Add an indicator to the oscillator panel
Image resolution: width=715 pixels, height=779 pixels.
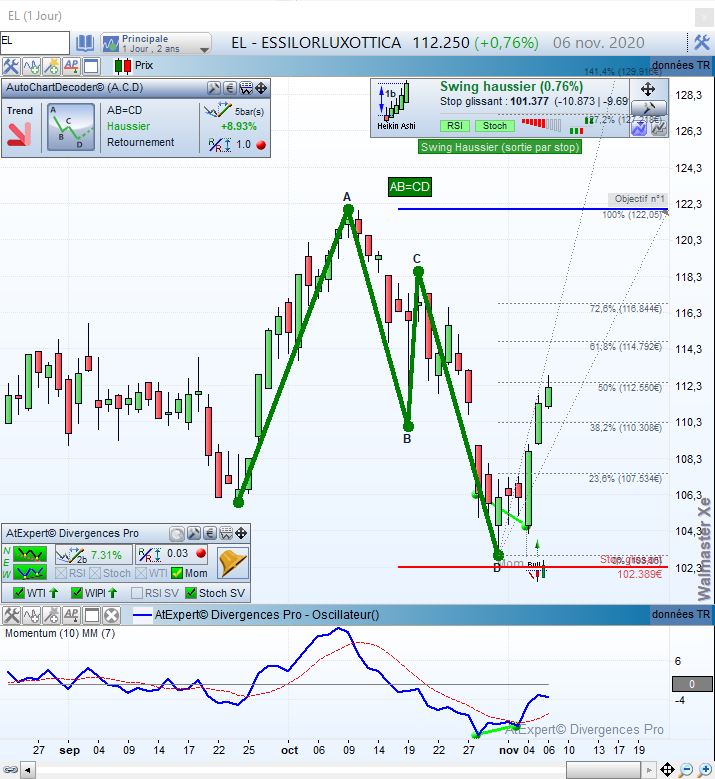pyautogui.click(x=31, y=616)
